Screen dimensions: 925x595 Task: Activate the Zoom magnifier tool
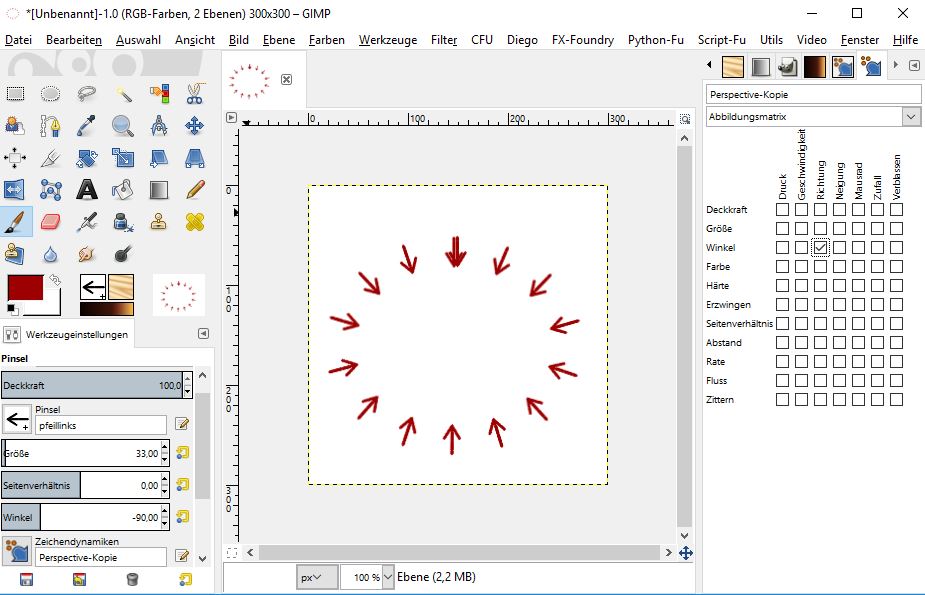[x=123, y=126]
